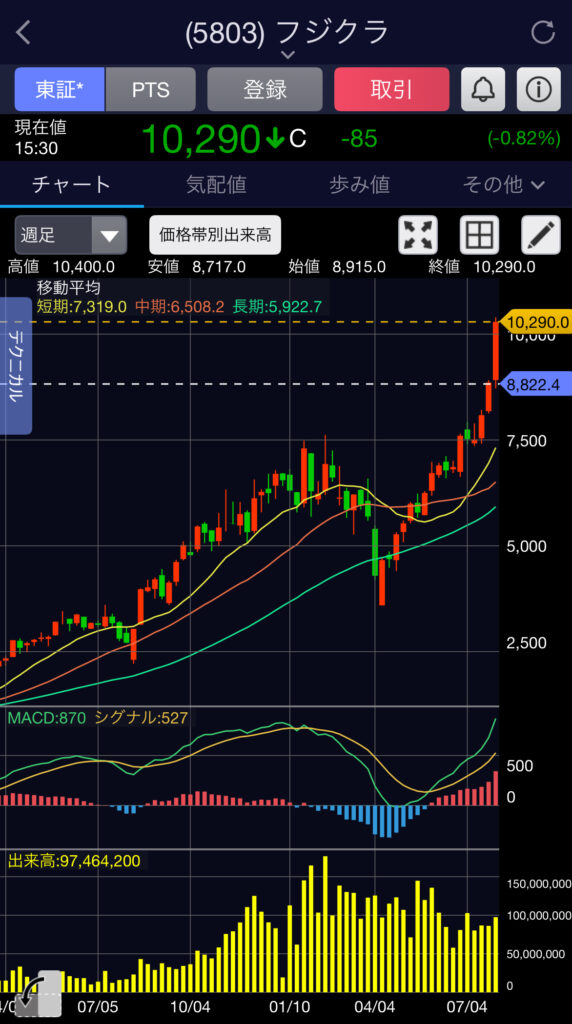572x1024 pixels.
Task: Tap the 中期:6,508.2 moving average value
Action: (x=180, y=306)
